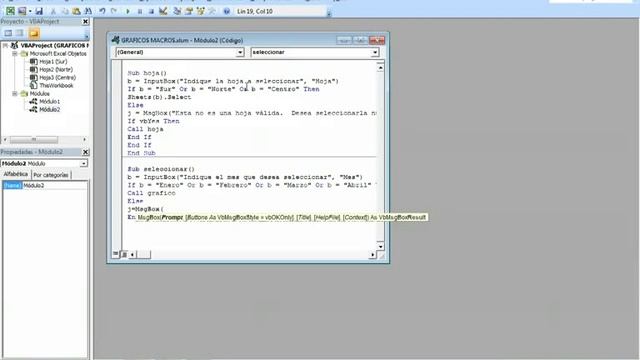Save the GRAFICOS MACROS workbook
The height and width of the screenshot is (360, 640).
(39, 11)
